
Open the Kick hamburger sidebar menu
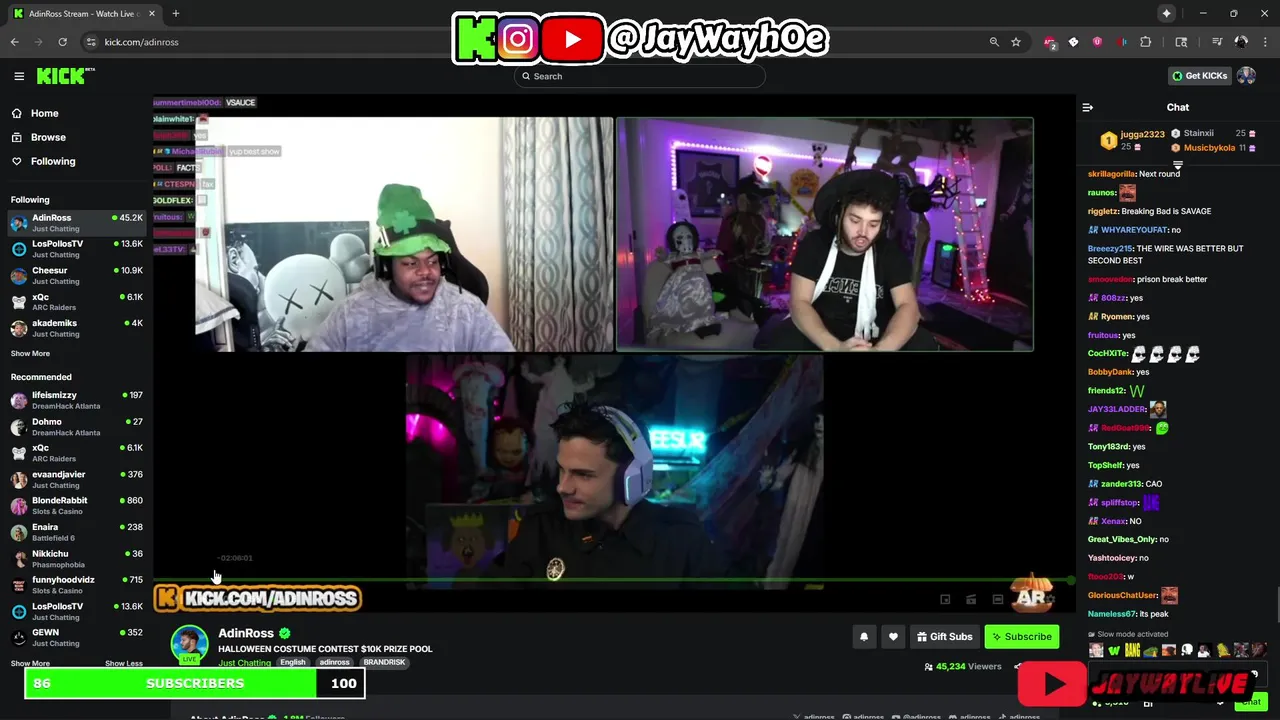point(19,76)
